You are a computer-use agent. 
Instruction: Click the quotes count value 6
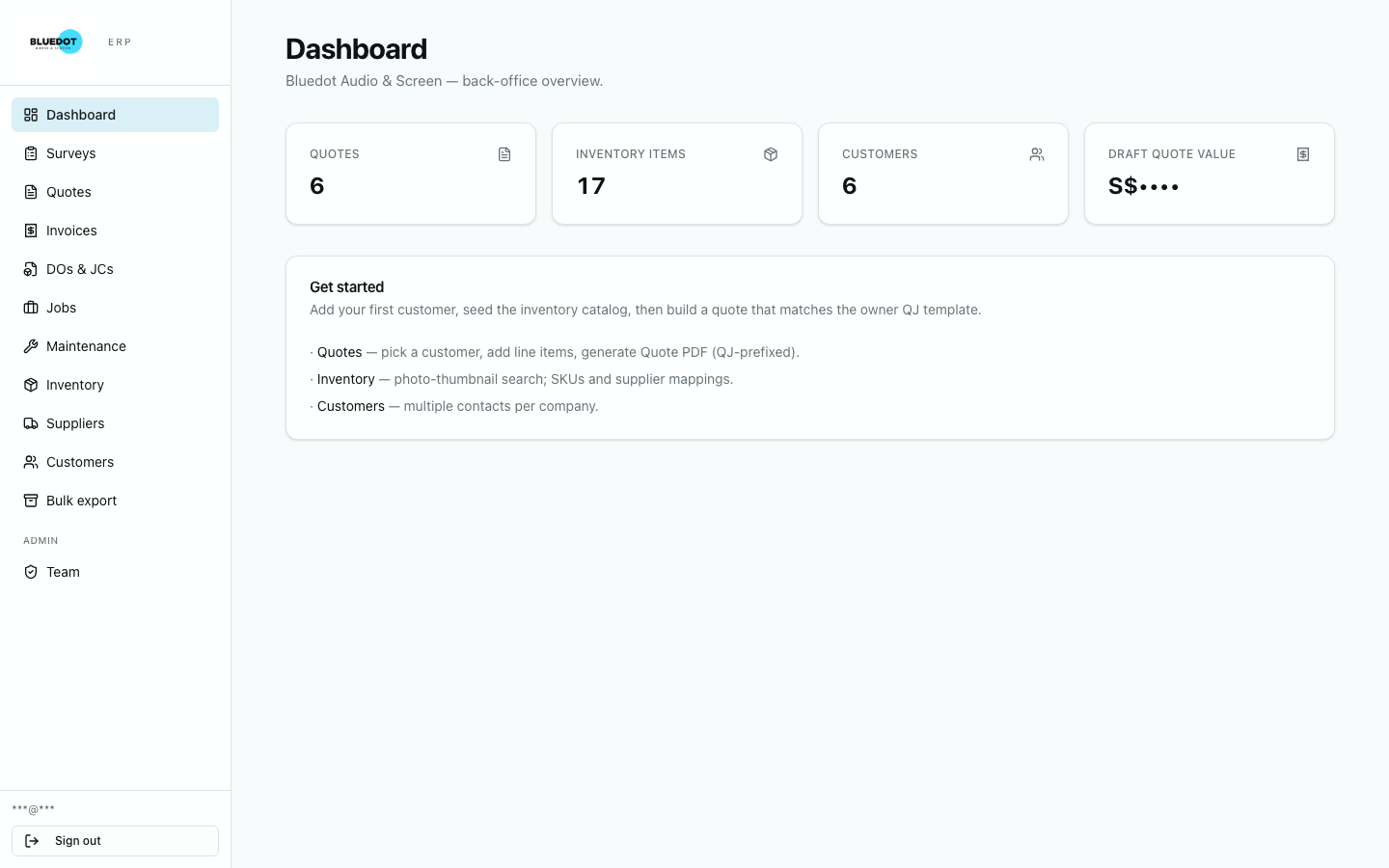pos(317,186)
